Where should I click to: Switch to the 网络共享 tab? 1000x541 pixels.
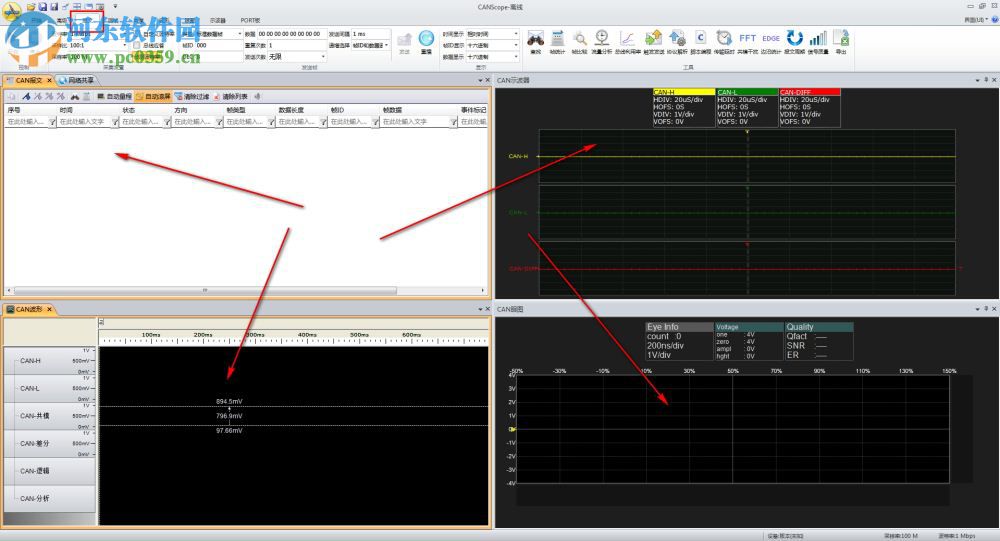coord(77,80)
